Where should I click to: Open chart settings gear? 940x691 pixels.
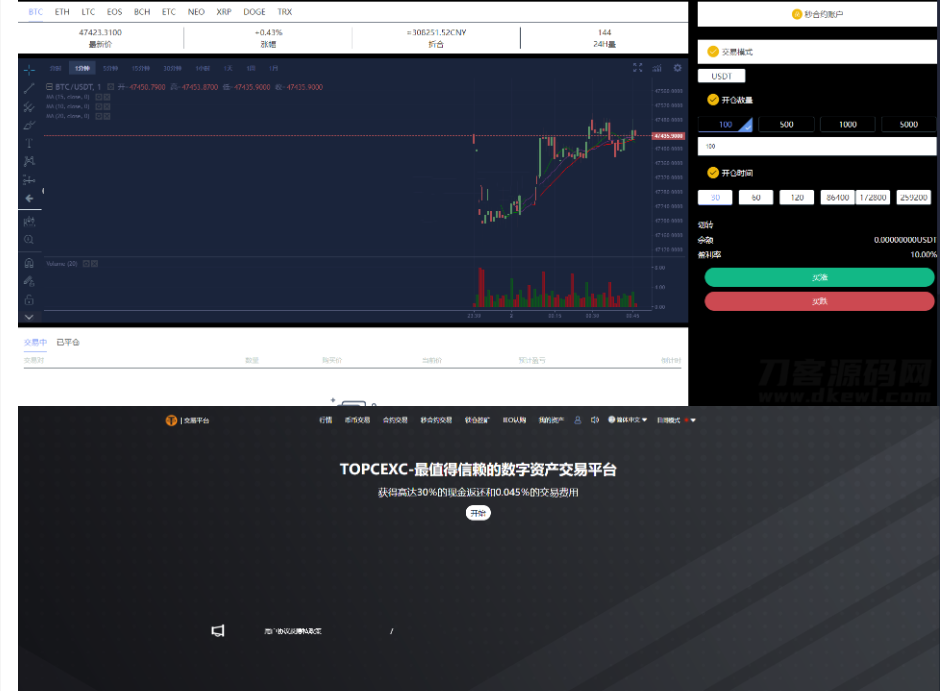click(677, 68)
